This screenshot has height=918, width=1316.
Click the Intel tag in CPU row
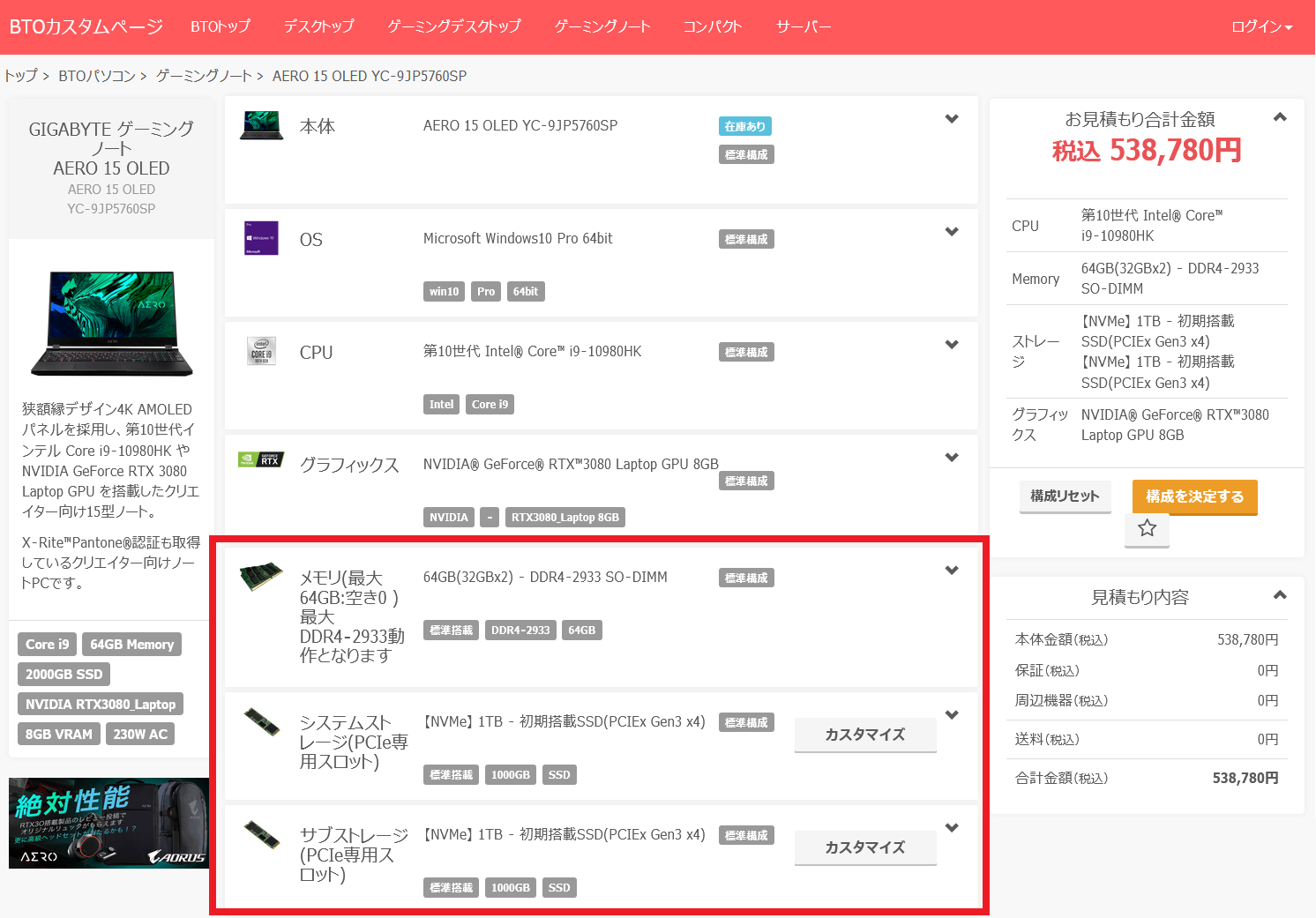coord(442,405)
